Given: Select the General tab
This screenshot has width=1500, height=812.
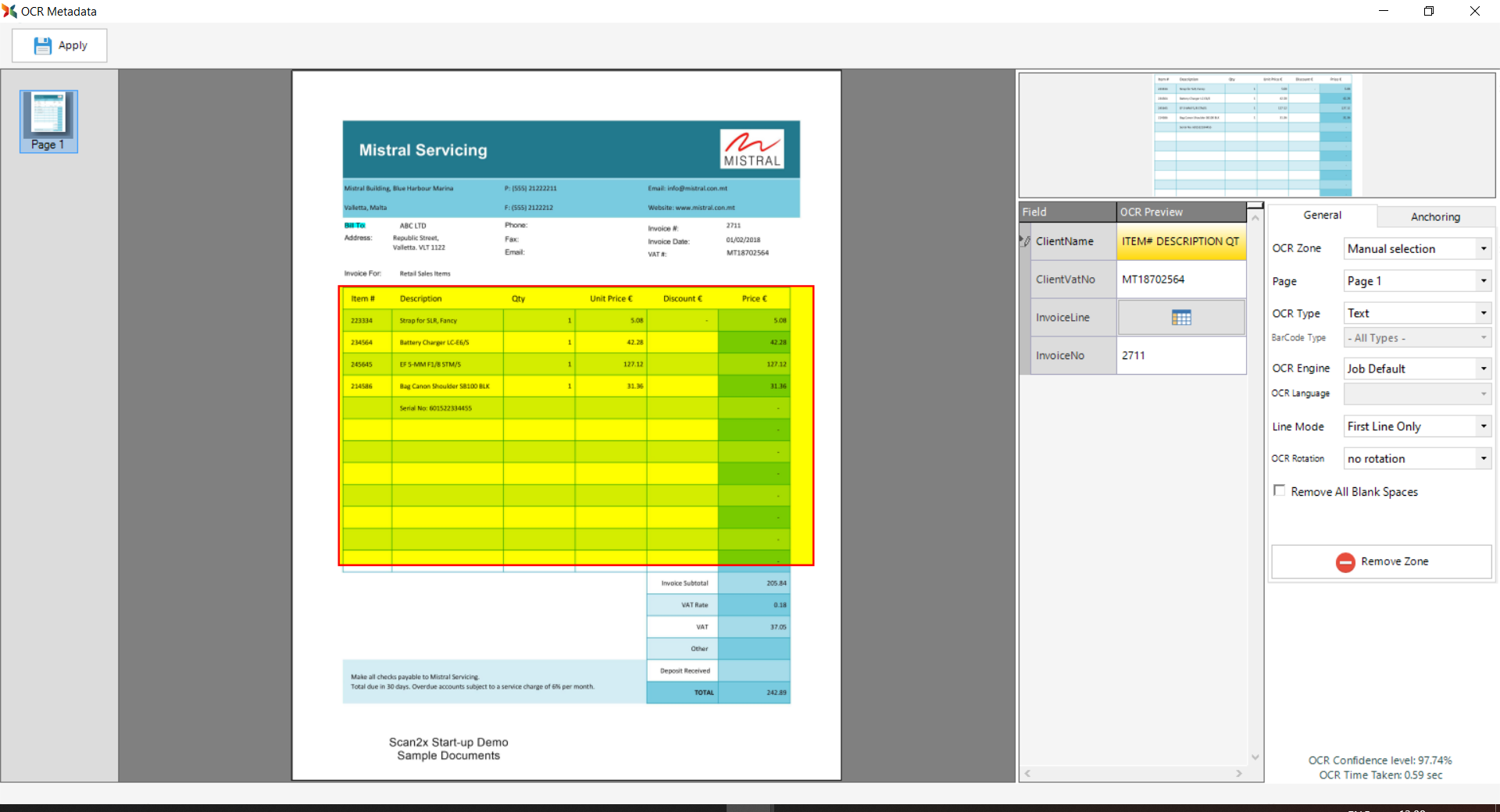Looking at the screenshot, I should tap(1322, 215).
